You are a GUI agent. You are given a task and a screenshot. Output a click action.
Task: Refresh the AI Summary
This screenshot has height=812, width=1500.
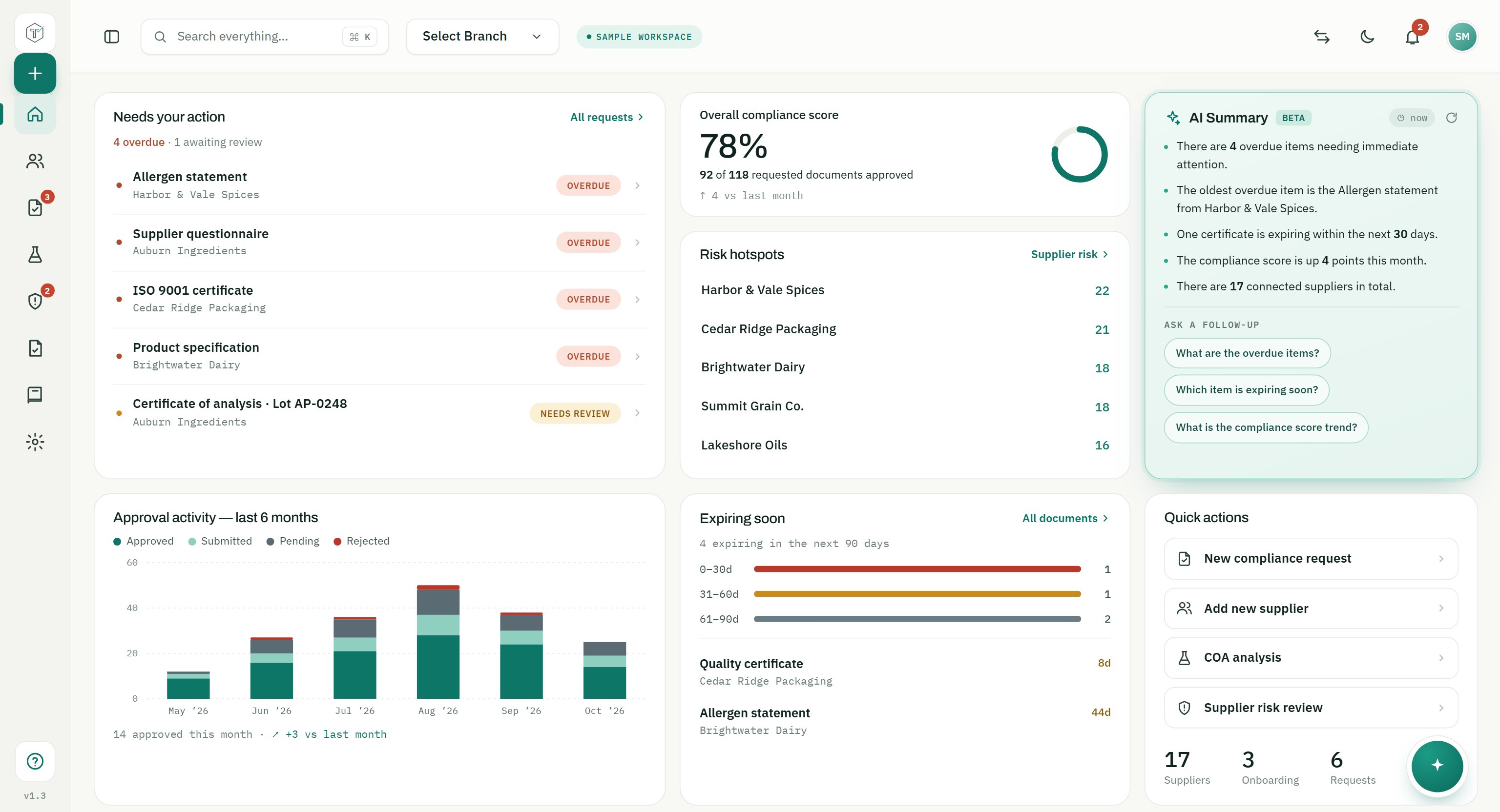point(1452,118)
